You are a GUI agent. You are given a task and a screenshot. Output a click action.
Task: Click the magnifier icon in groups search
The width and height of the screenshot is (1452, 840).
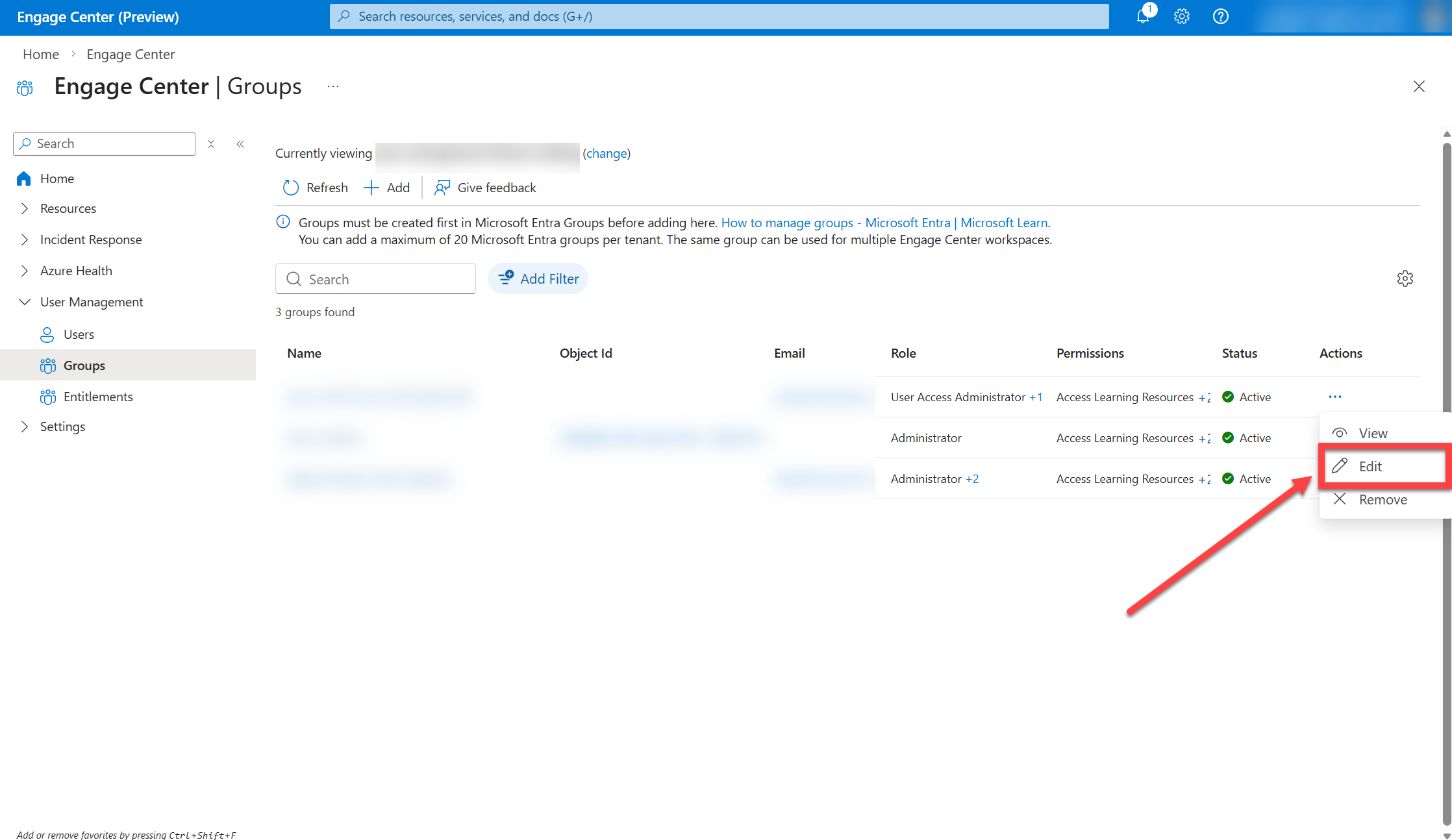click(294, 279)
